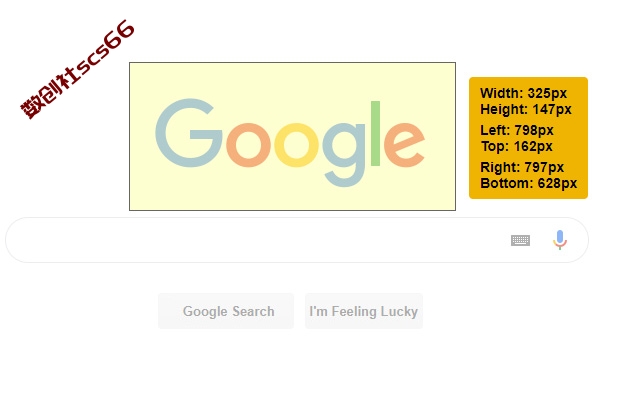Click the blue lowercase g in logo
The height and width of the screenshot is (400, 640).
click(344, 154)
